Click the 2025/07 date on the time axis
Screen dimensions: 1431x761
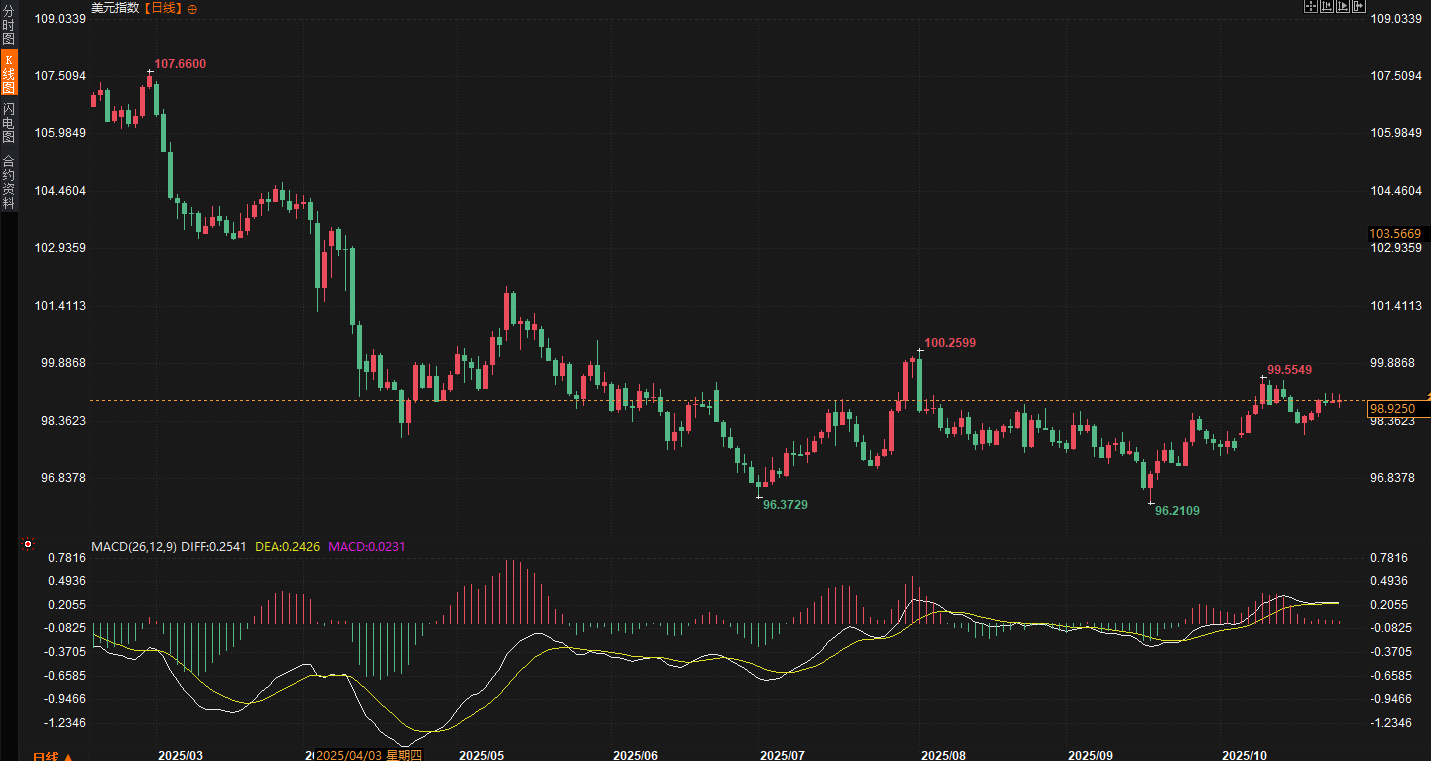(x=783, y=755)
